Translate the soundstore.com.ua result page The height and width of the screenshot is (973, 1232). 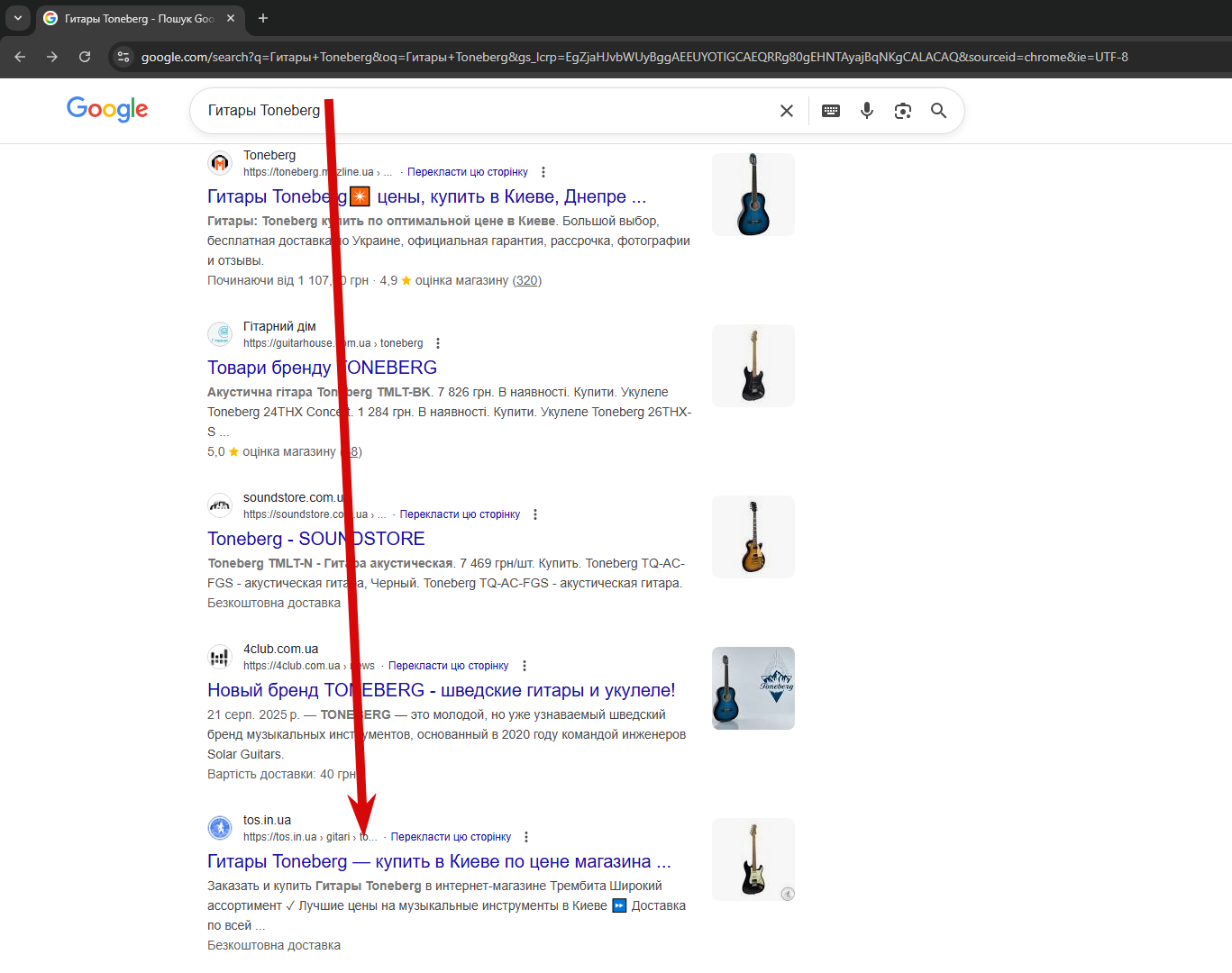pos(460,514)
